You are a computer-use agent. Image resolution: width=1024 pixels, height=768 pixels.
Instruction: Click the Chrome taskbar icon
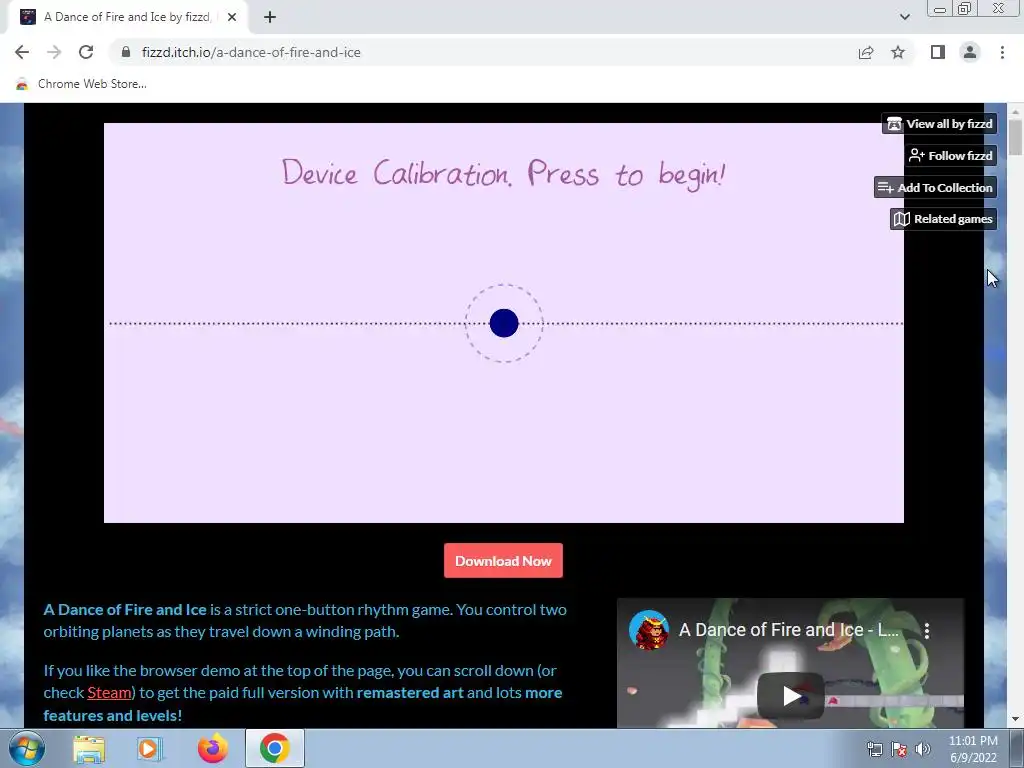[x=274, y=748]
